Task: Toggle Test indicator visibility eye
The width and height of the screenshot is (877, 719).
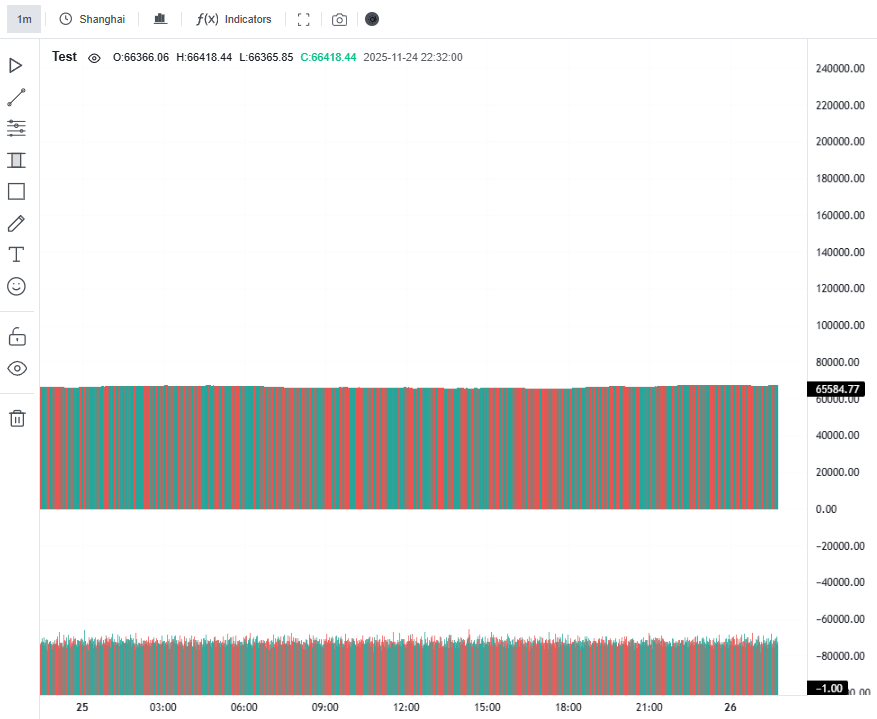Action: coord(94,58)
